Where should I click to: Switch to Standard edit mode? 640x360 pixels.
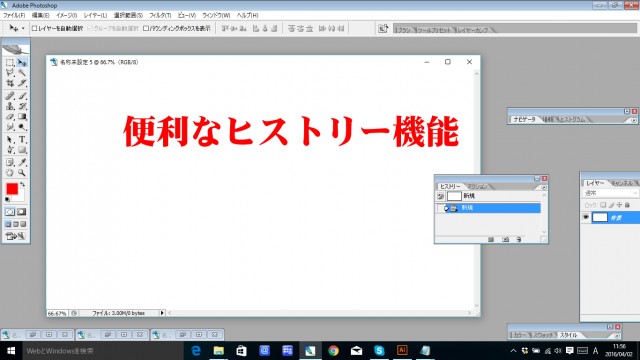tap(10, 212)
